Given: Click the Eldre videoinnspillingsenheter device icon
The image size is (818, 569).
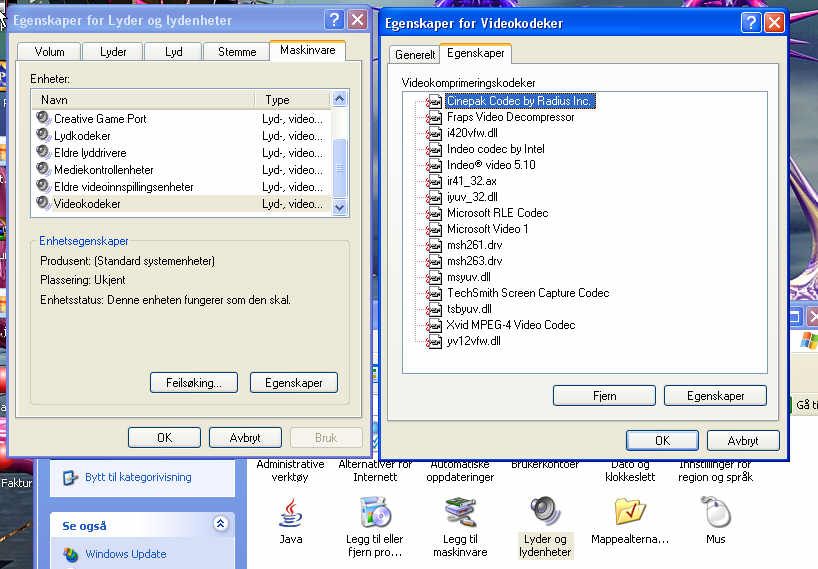Looking at the screenshot, I should click(43, 186).
